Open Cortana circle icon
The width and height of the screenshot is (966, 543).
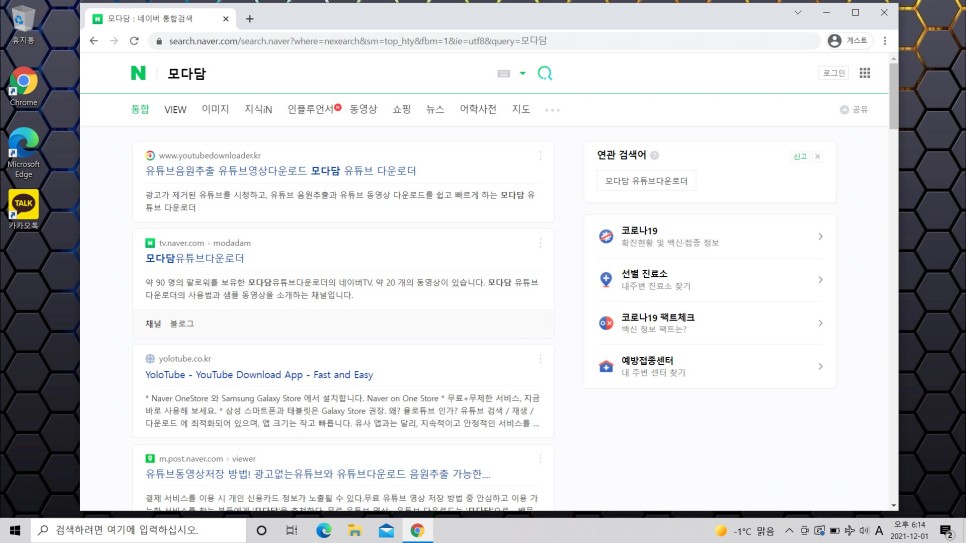261,530
